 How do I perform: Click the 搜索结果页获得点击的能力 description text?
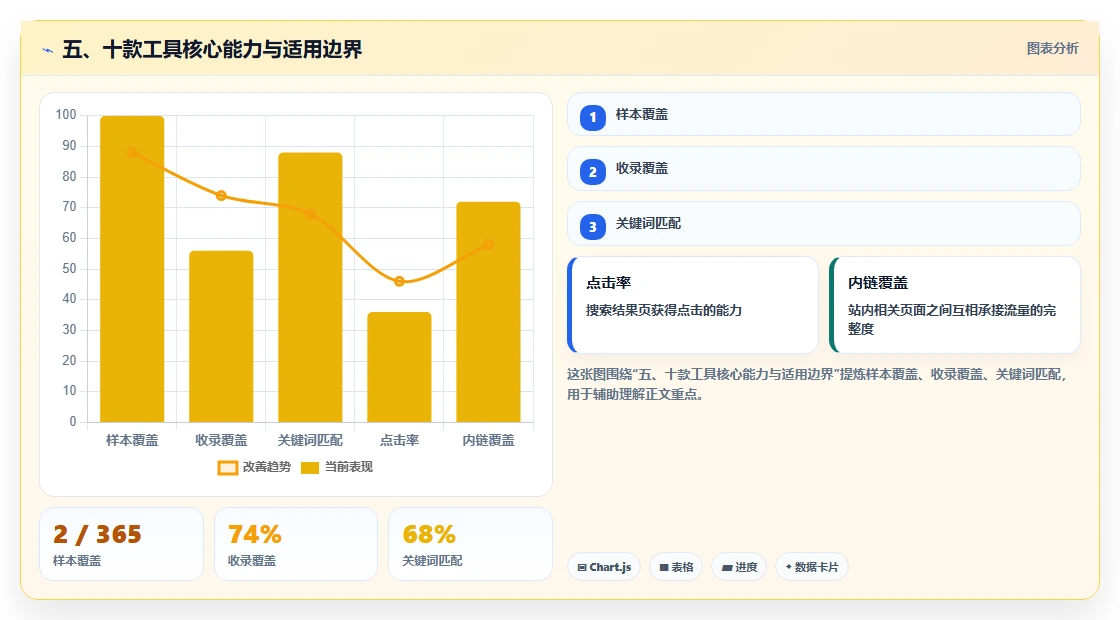(x=664, y=311)
